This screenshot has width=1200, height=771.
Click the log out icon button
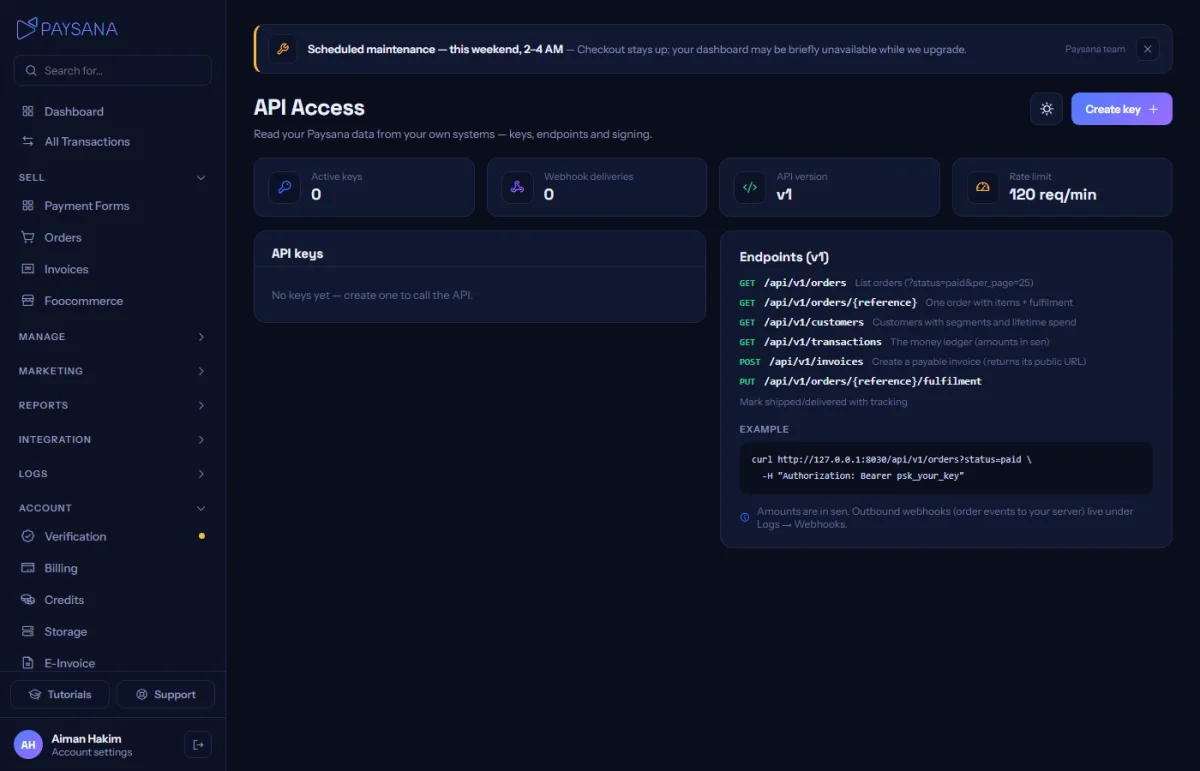click(x=198, y=745)
